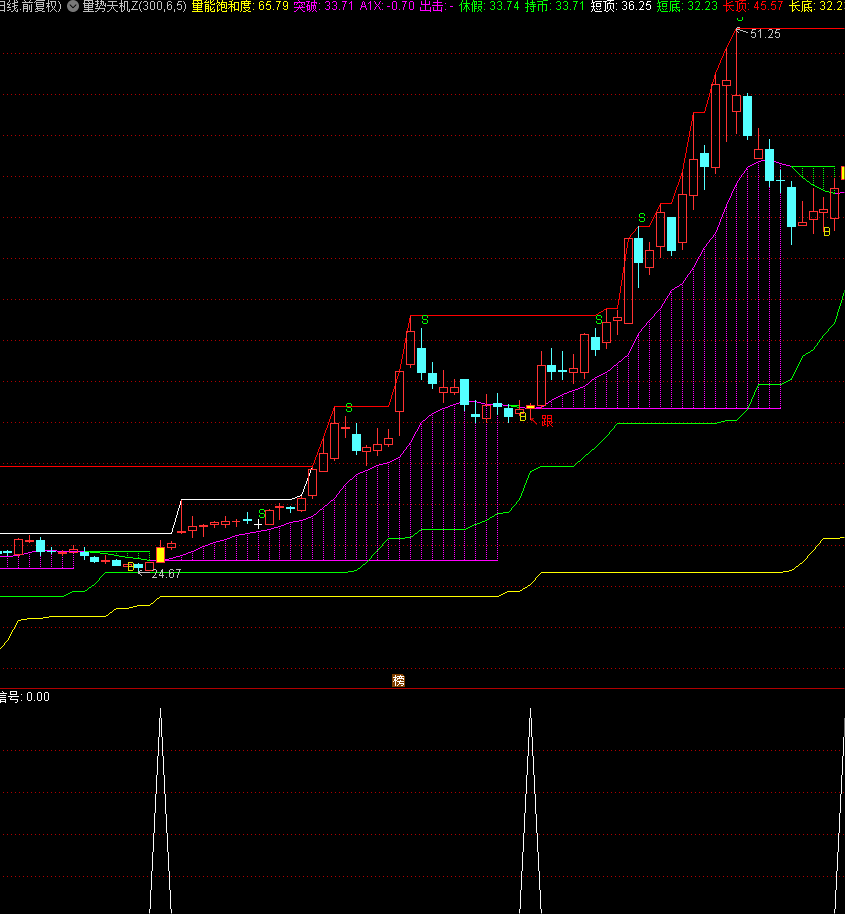Click the red 长顶: 45.57 value
The height and width of the screenshot is (914, 845).
[753, 6]
